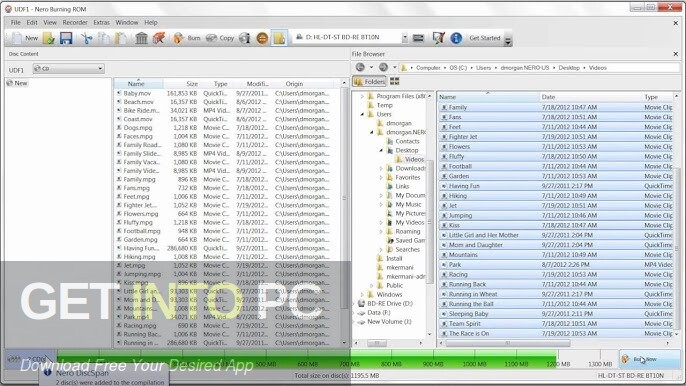This screenshot has width=686, height=386.
Task: Click the blue Info icon in toolbar
Action: tap(456, 38)
